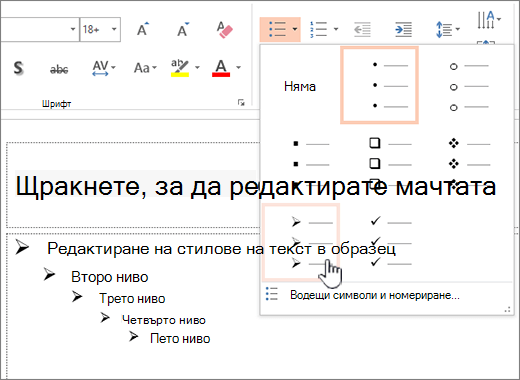Click Редактиране на стилове first-level text
The image size is (520, 380).
[221, 249]
